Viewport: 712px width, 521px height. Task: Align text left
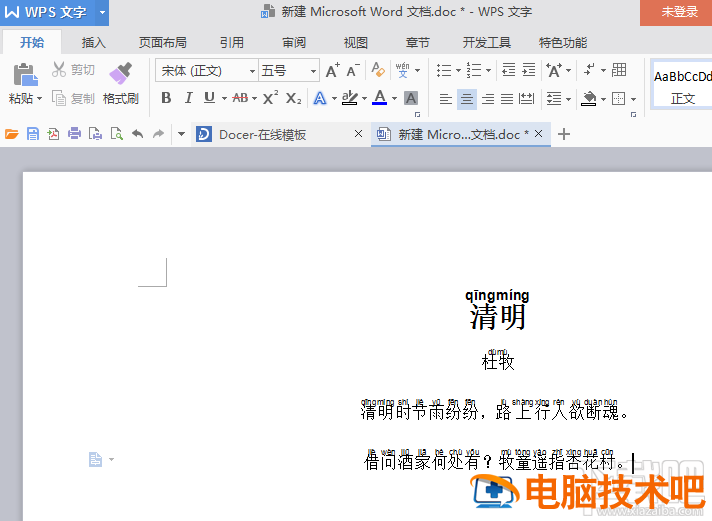[x=446, y=99]
